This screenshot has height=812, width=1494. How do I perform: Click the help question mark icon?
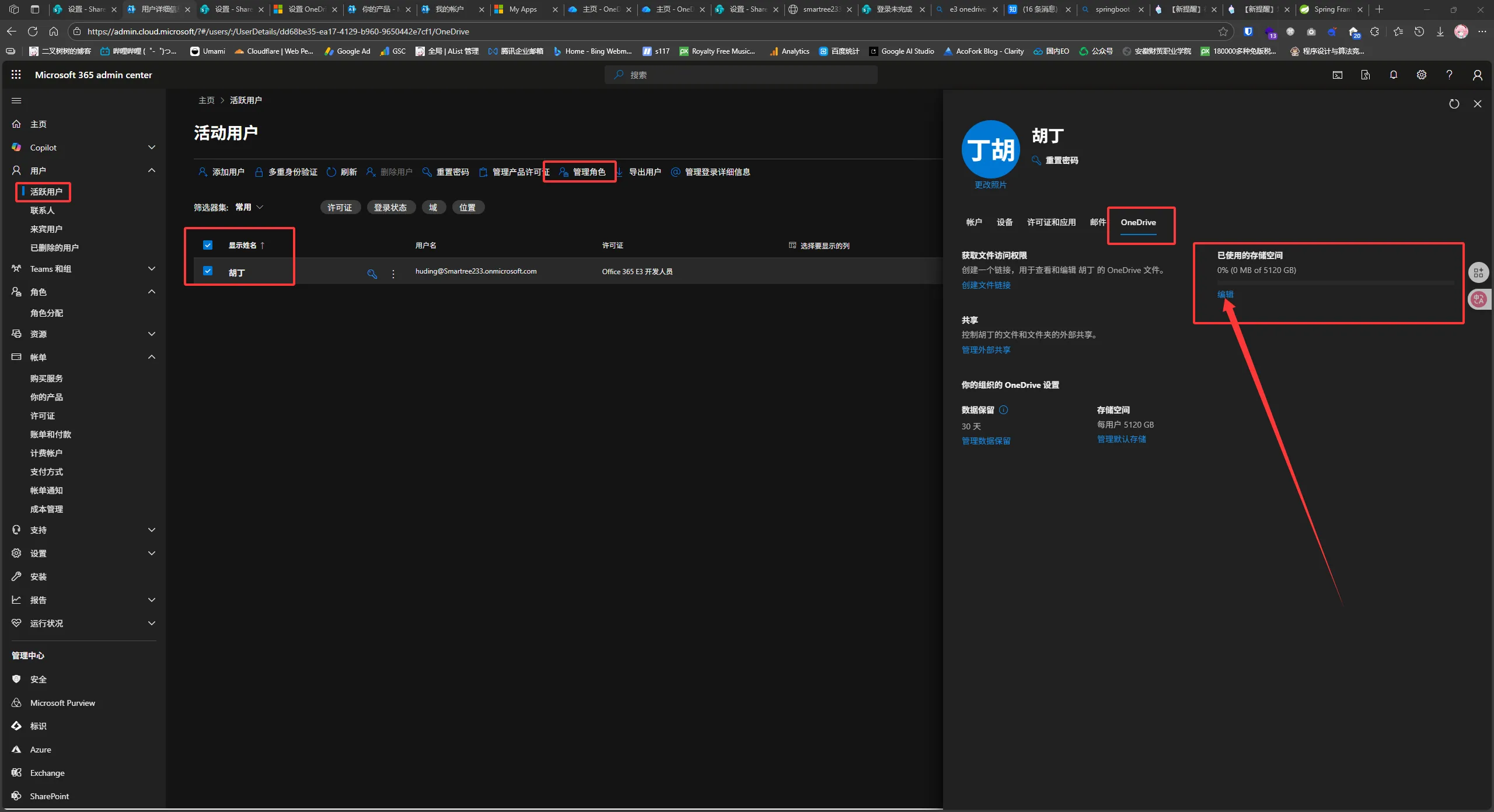pos(1449,75)
